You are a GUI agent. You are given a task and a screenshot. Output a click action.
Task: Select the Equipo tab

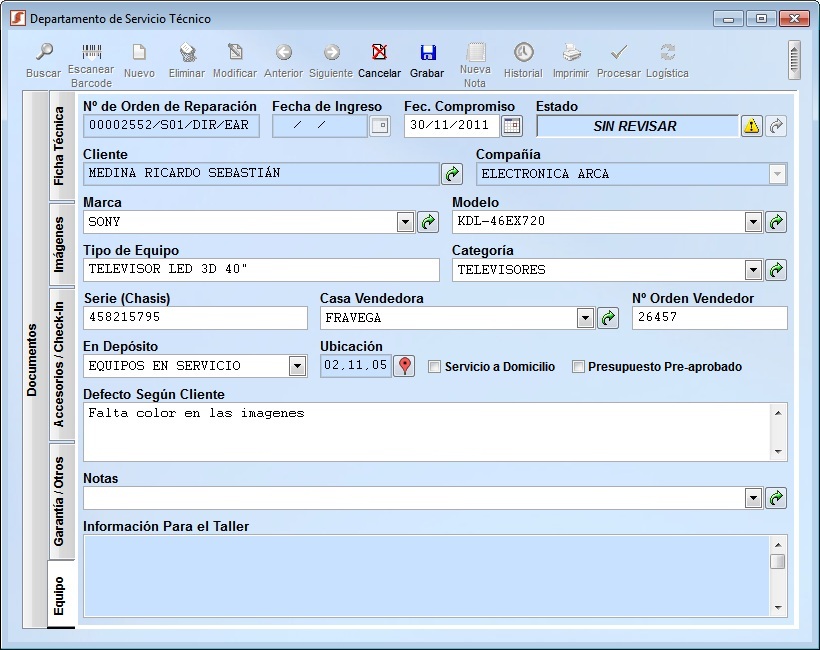point(60,595)
